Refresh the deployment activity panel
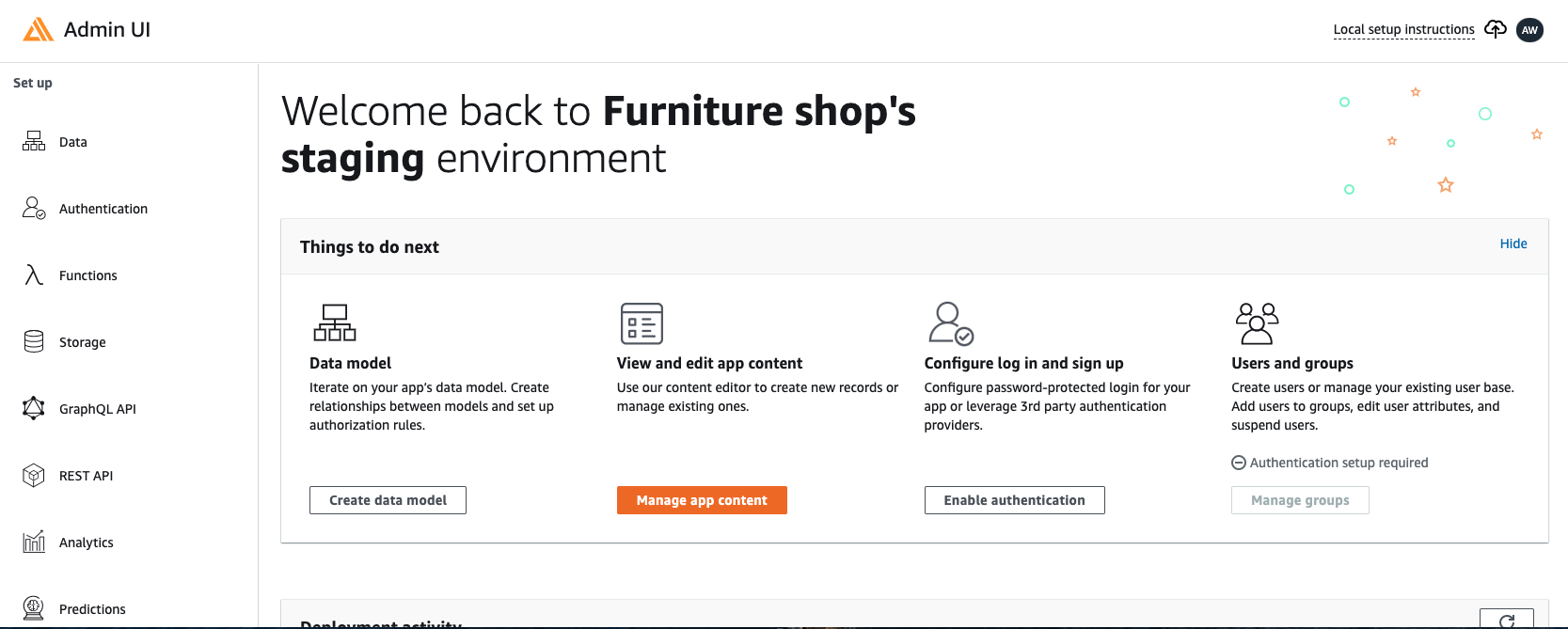The width and height of the screenshot is (1568, 629). [1507, 620]
